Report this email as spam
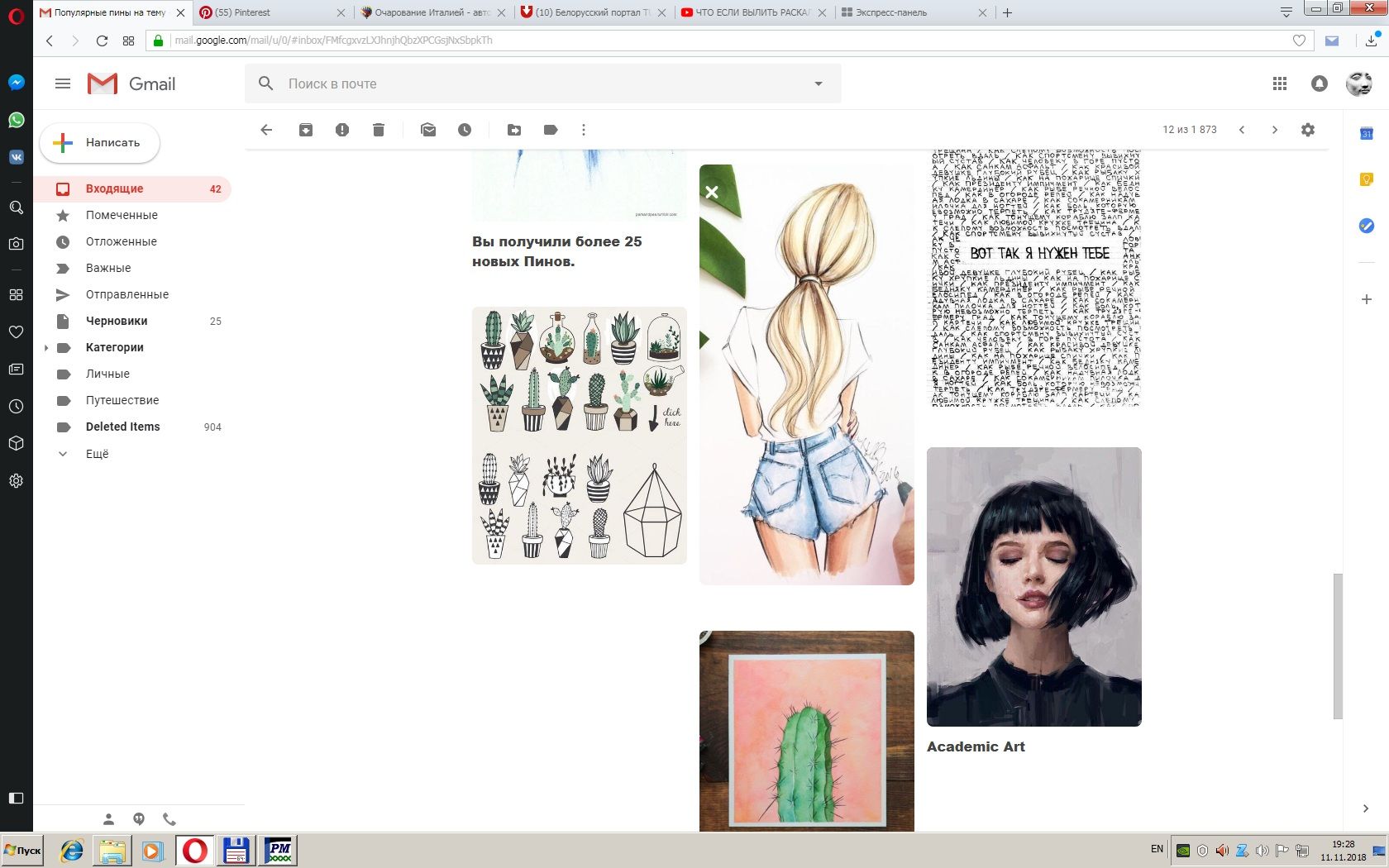Viewport: 1389px width, 868px height. [x=342, y=130]
